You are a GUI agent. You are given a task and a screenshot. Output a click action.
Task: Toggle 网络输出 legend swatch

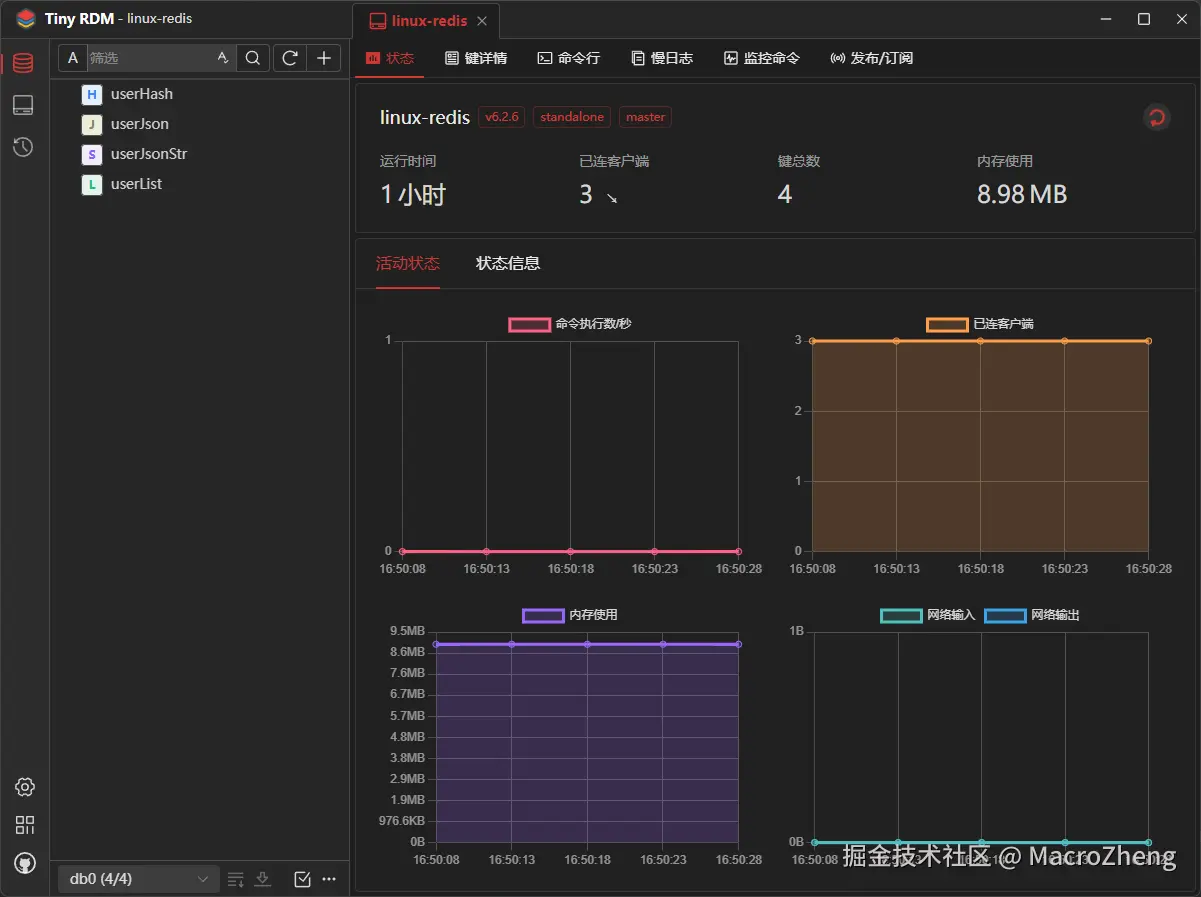click(1005, 615)
